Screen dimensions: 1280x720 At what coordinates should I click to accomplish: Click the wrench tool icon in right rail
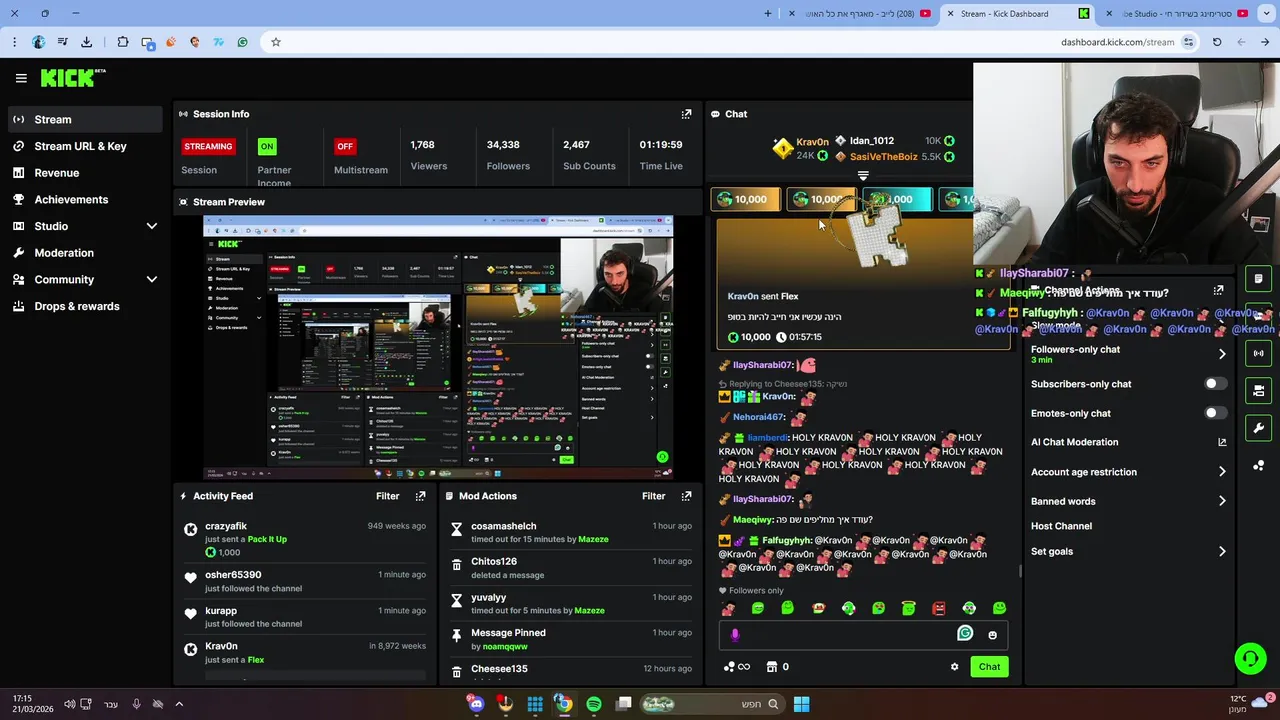click(1258, 428)
